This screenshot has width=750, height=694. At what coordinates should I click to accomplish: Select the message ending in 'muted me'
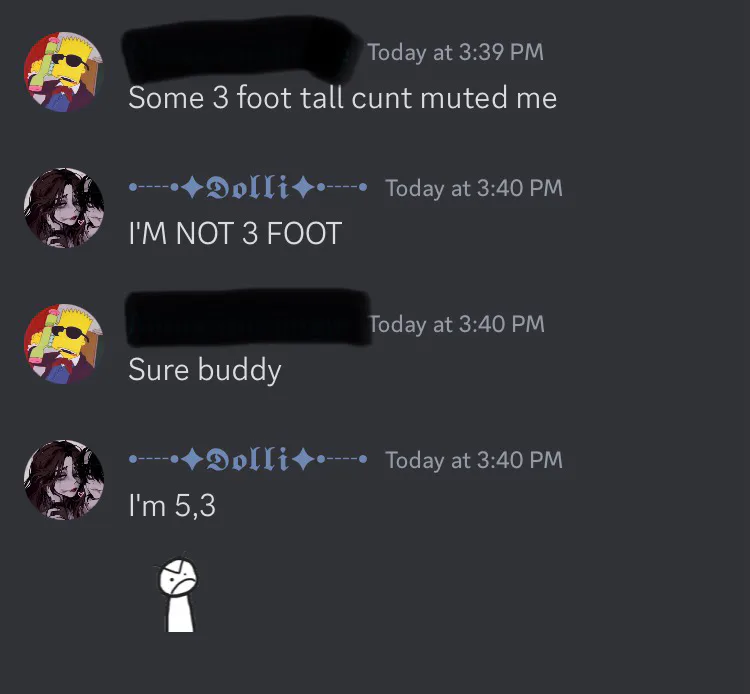click(342, 98)
